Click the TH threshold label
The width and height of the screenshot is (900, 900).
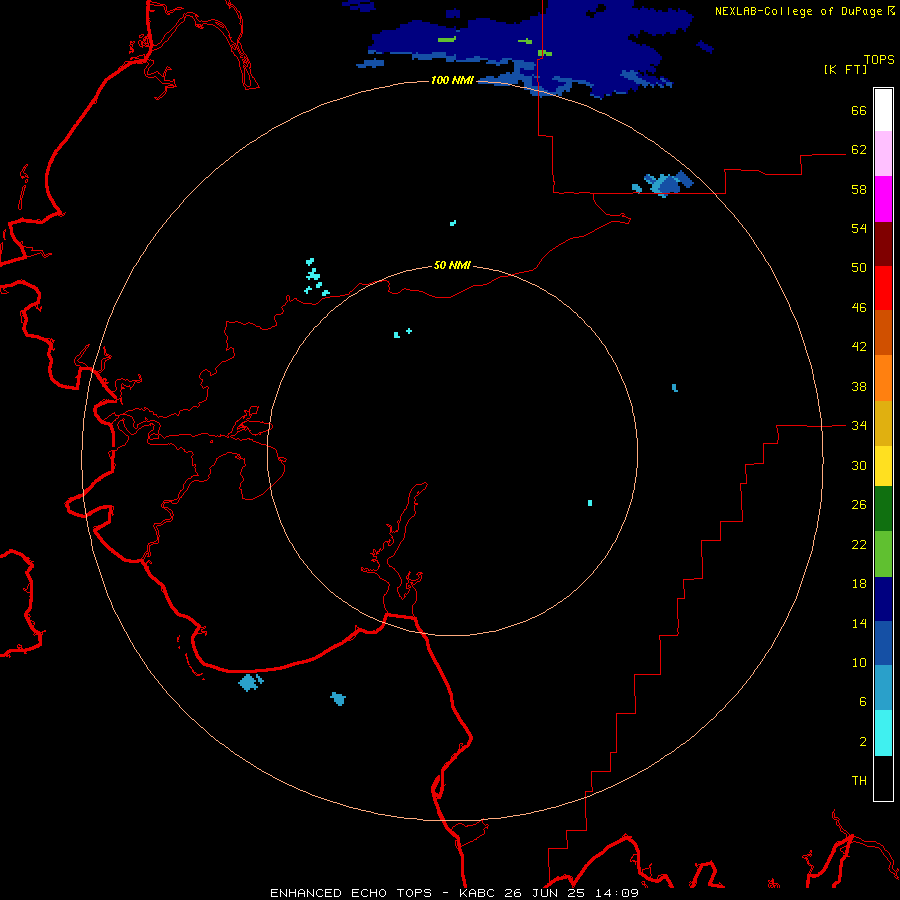click(x=859, y=781)
